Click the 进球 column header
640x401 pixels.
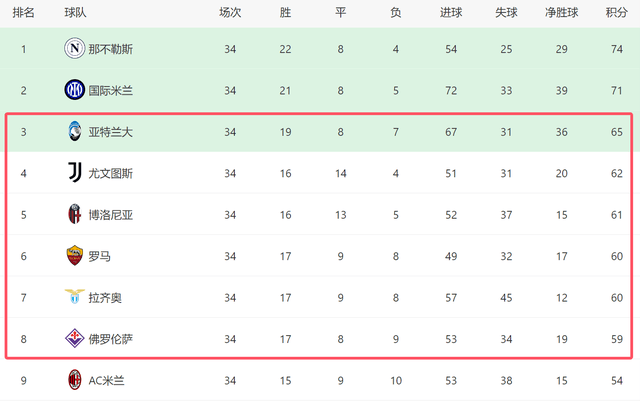[x=451, y=13]
